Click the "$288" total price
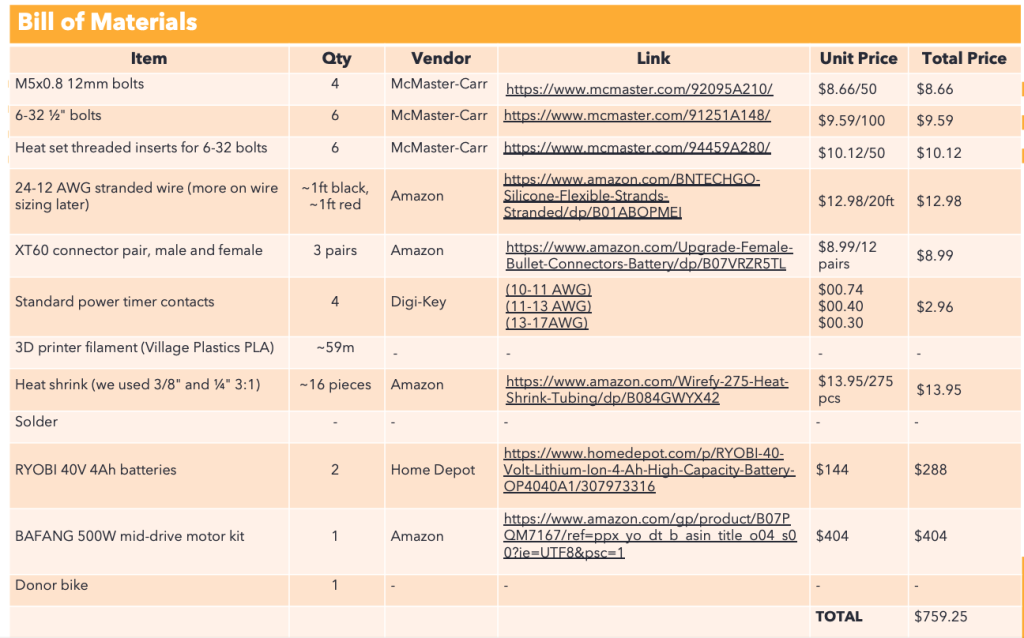Screen dimensions: 1024x638 [x=931, y=470]
